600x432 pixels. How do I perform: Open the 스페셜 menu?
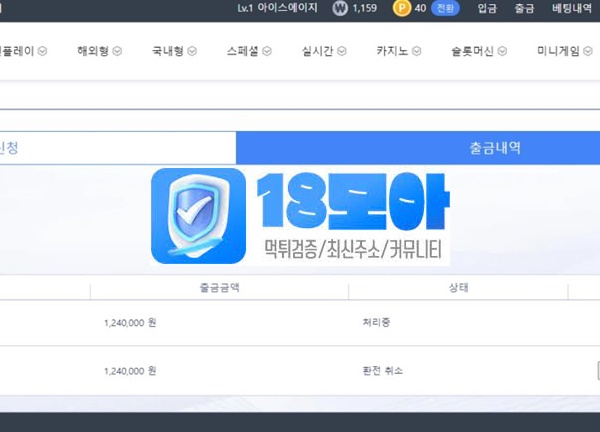pyautogui.click(x=243, y=51)
